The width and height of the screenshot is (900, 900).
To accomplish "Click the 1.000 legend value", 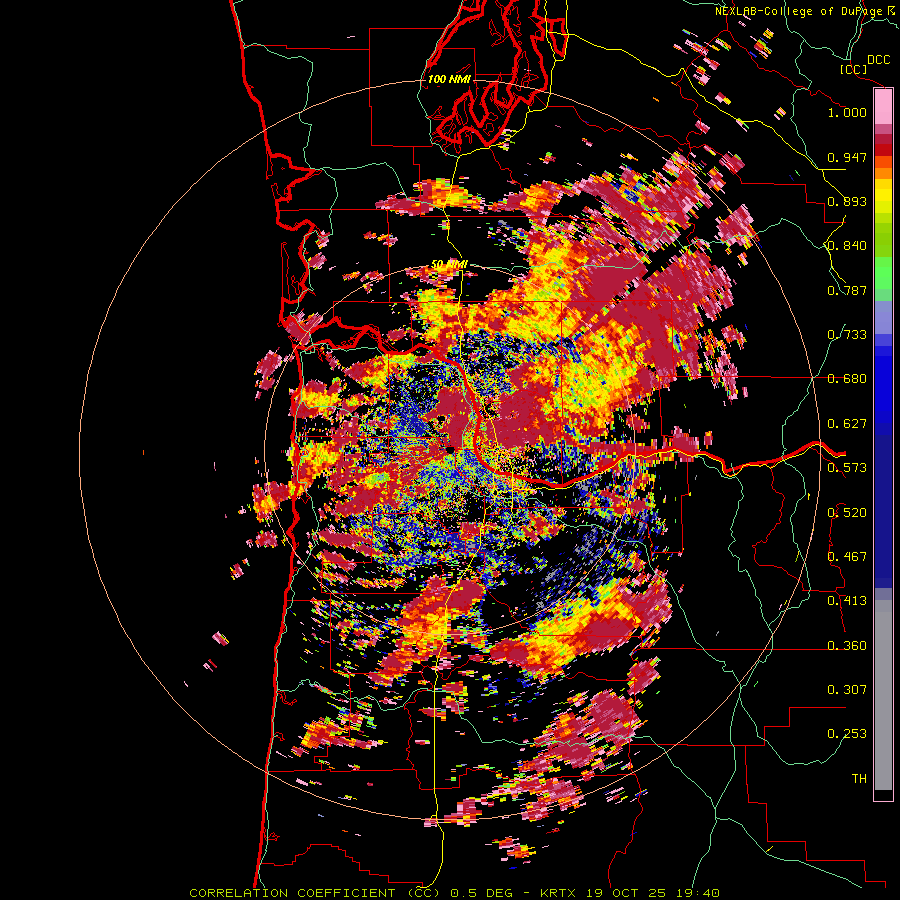I will (x=847, y=112).
